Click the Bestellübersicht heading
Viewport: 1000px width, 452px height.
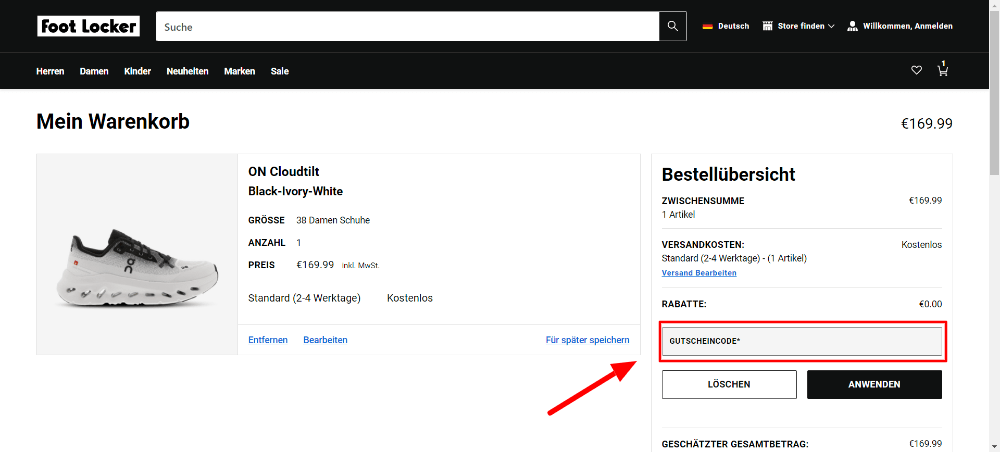click(x=728, y=174)
